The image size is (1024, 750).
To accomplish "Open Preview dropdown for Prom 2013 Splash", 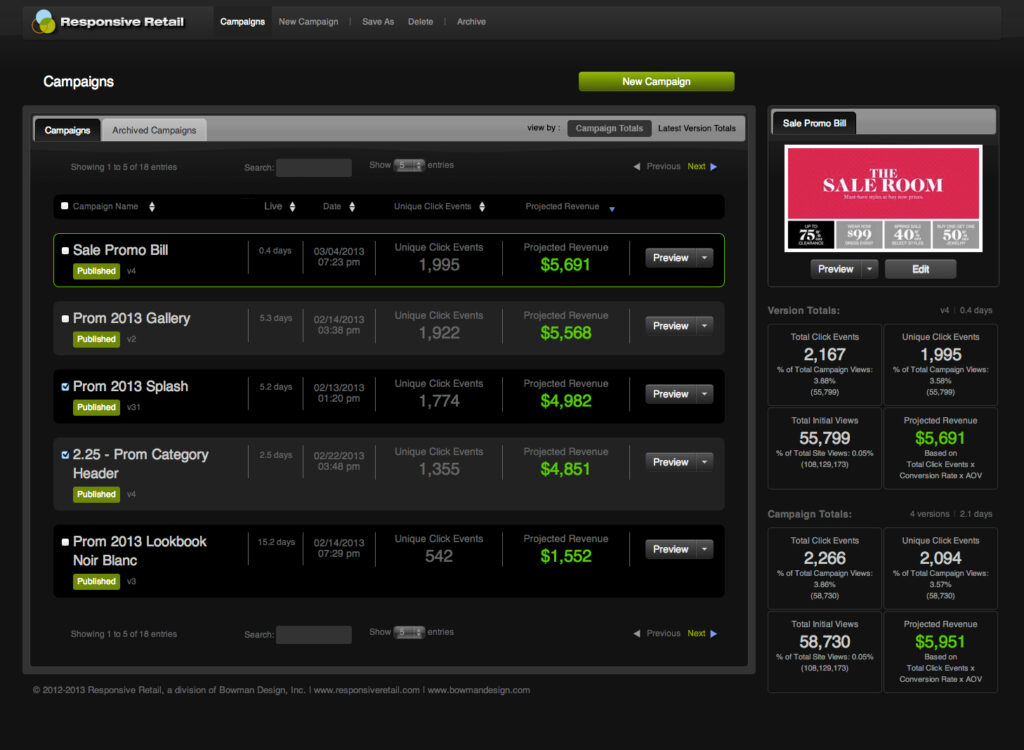I will pos(705,394).
